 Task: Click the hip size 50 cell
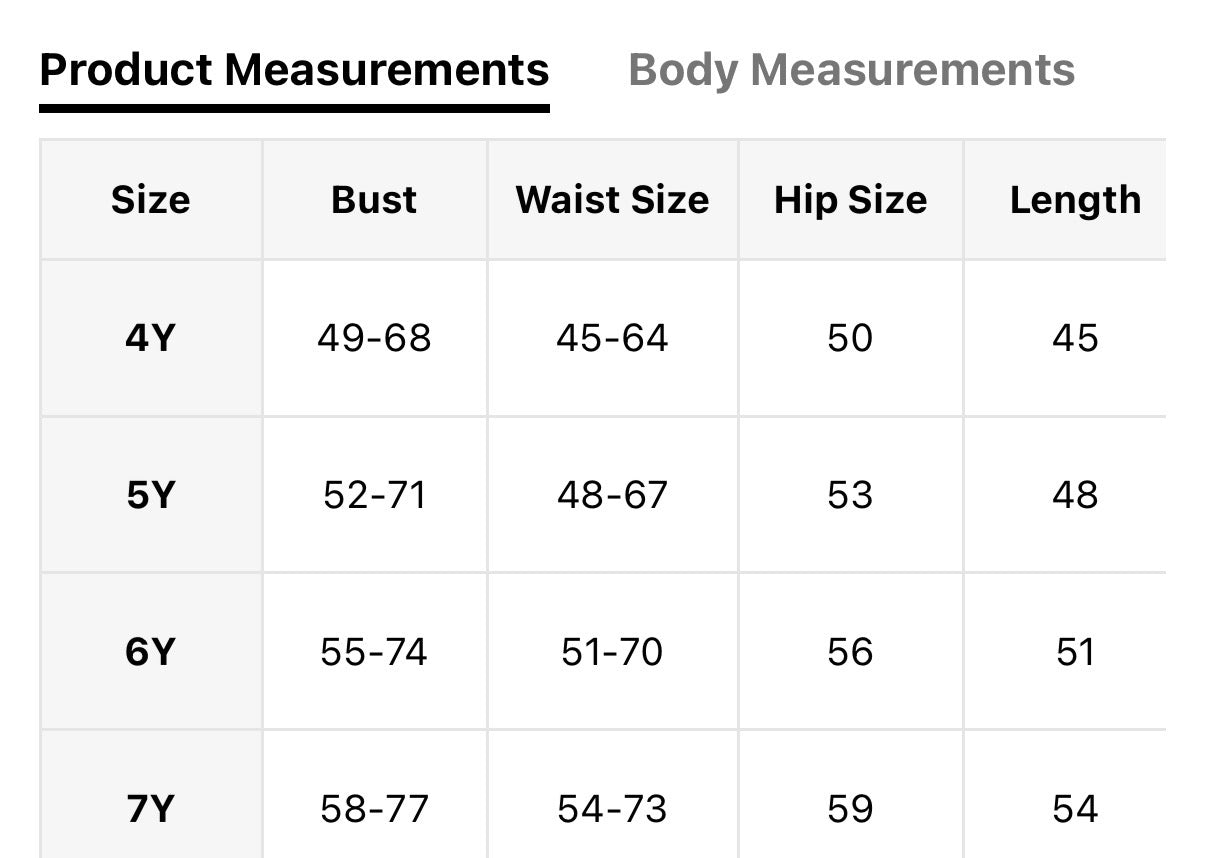850,338
